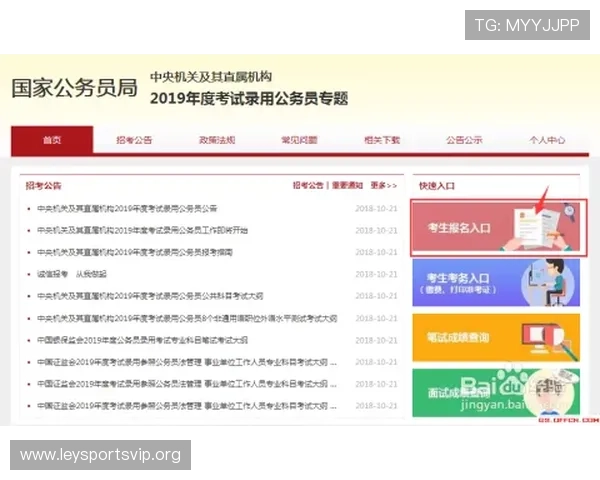
Task: Click the 2018-10-21 date beside 公务员报考指南
Action: point(377,252)
